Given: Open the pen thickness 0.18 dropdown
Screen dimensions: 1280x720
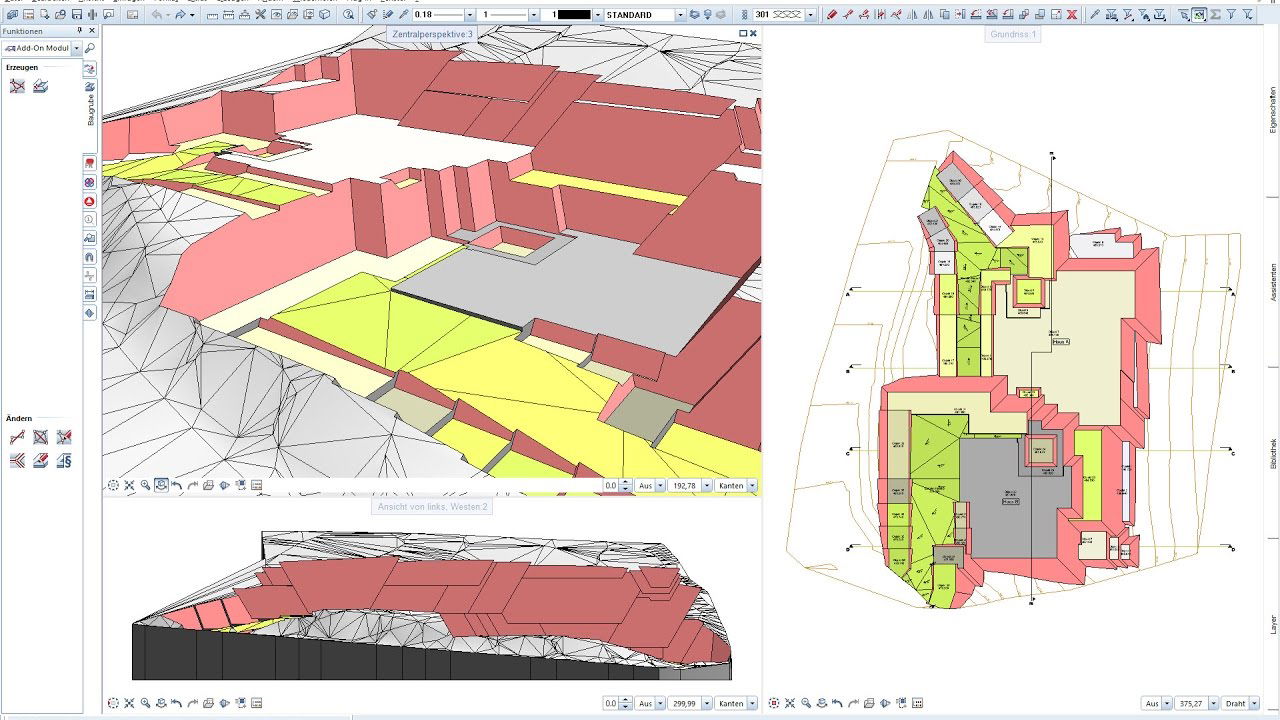Looking at the screenshot, I should tap(470, 15).
